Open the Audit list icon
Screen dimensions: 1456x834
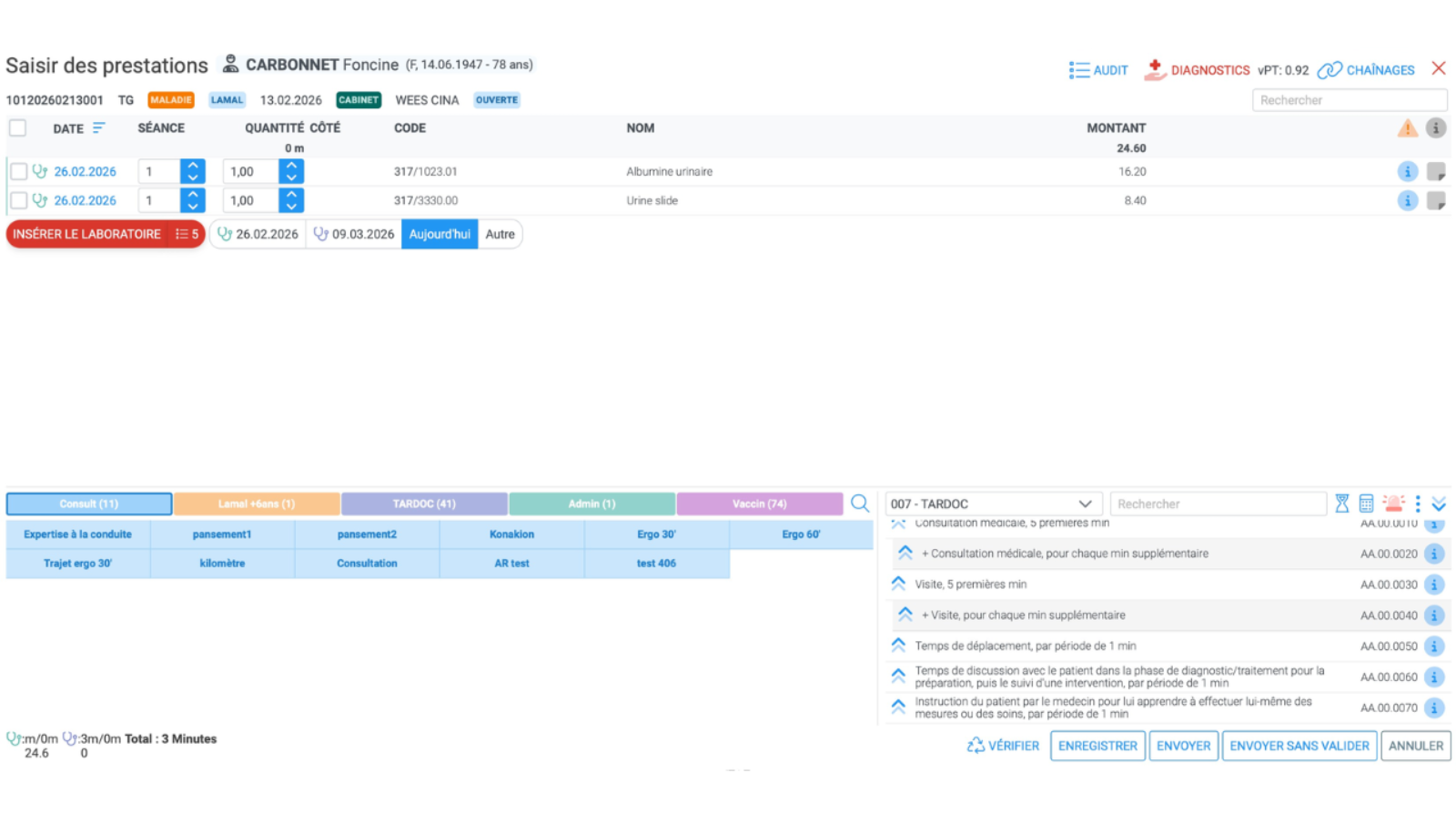coord(1078,70)
